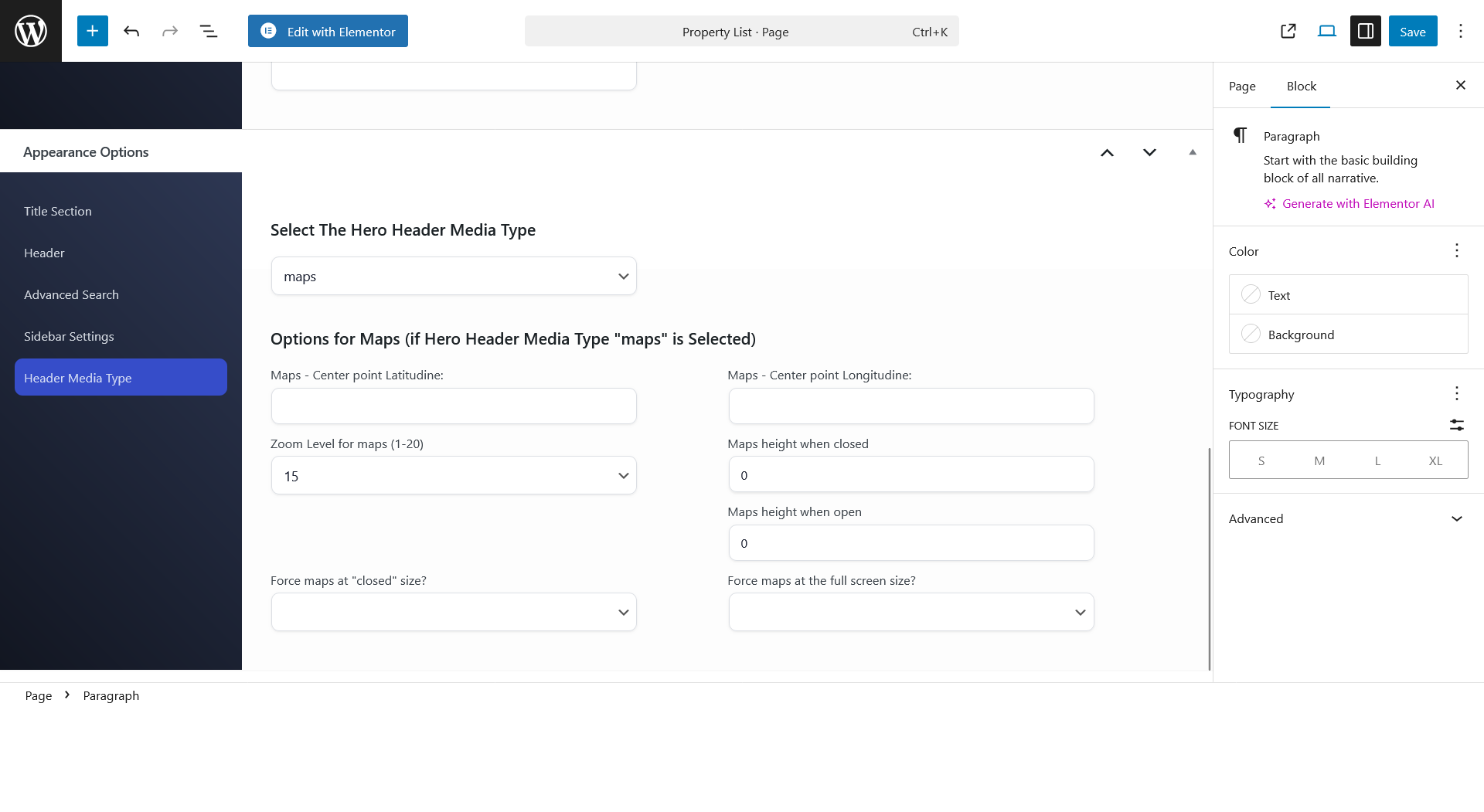This screenshot has height=812, width=1484.
Task: Click the Save button
Action: pos(1412,32)
